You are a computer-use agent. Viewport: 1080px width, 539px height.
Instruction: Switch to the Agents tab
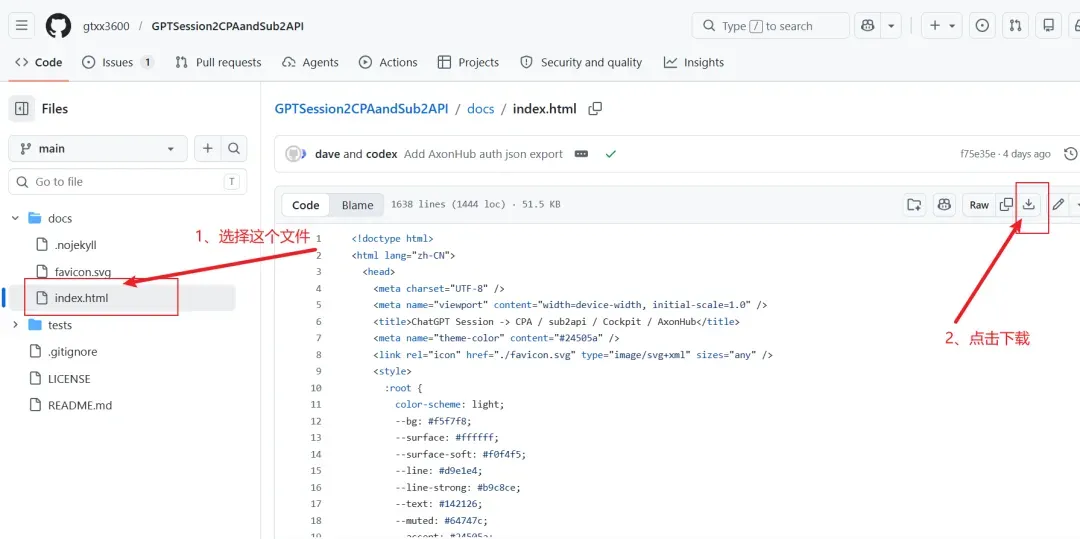click(x=310, y=62)
